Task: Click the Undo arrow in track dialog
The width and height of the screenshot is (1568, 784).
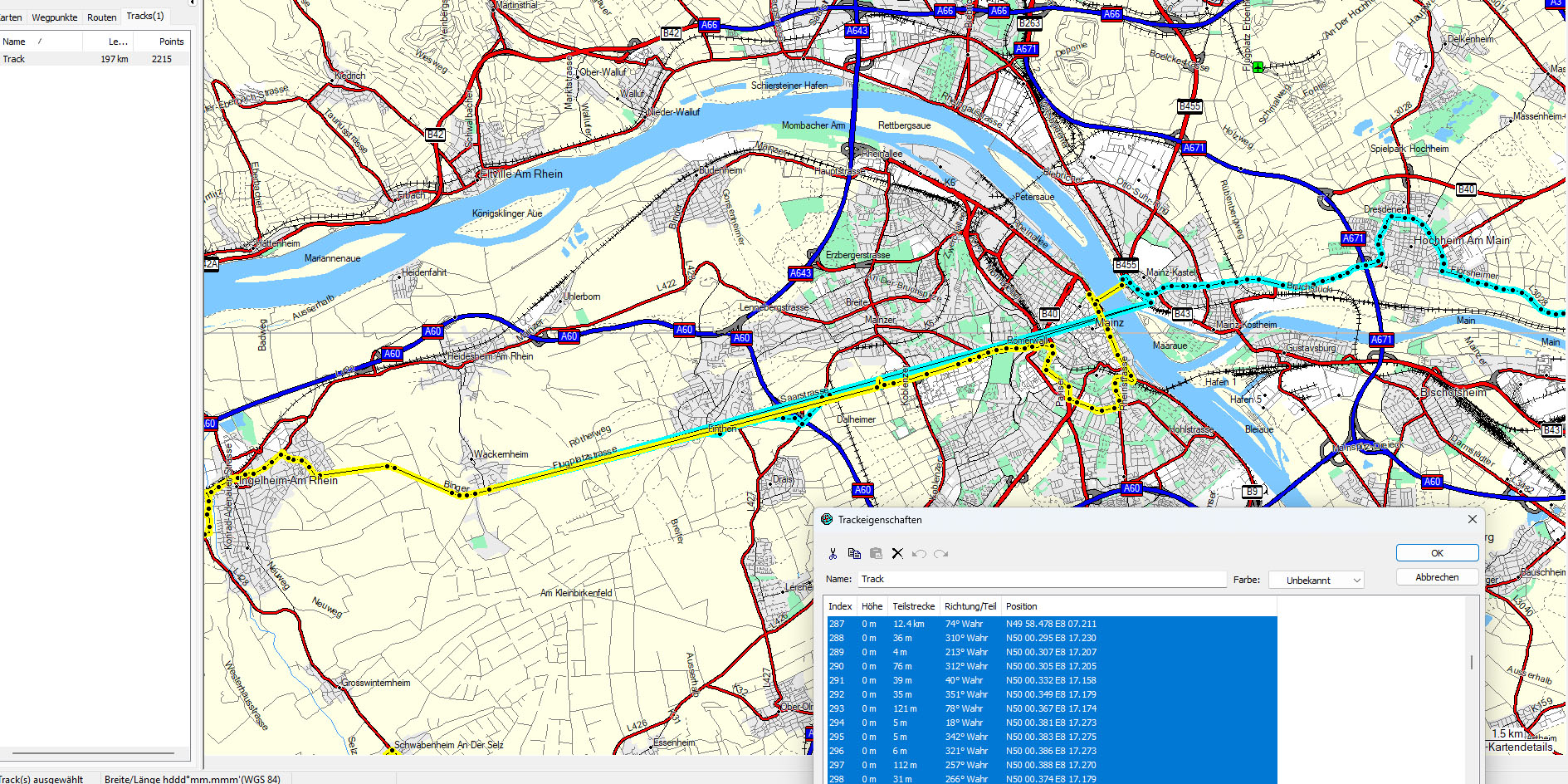Action: (919, 554)
